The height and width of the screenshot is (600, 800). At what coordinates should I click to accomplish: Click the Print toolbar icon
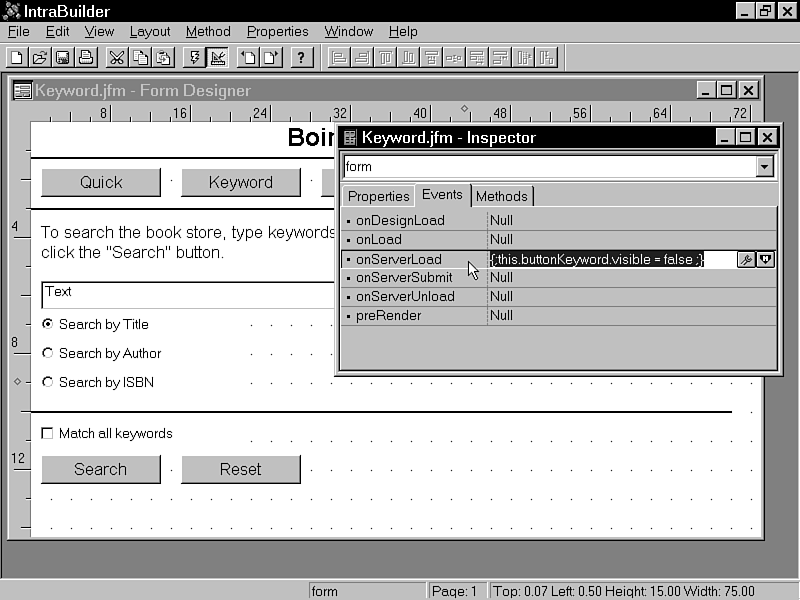[x=85, y=57]
